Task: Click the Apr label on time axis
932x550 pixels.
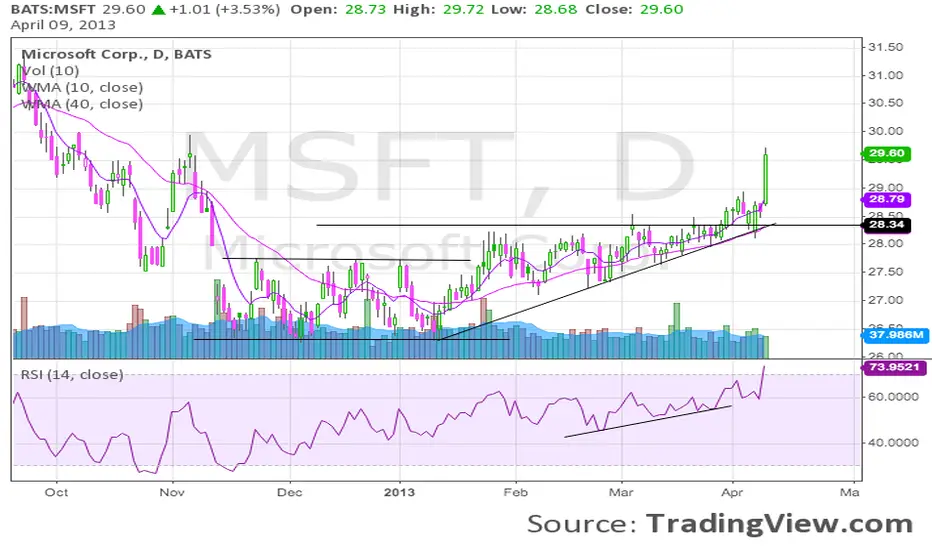Action: (732, 492)
